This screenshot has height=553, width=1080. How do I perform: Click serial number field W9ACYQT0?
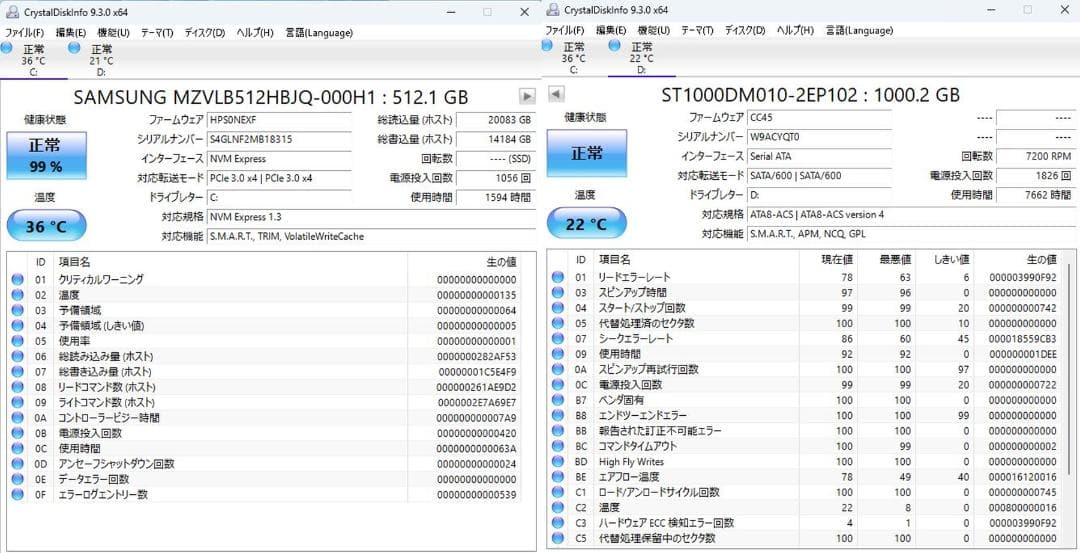coord(820,136)
